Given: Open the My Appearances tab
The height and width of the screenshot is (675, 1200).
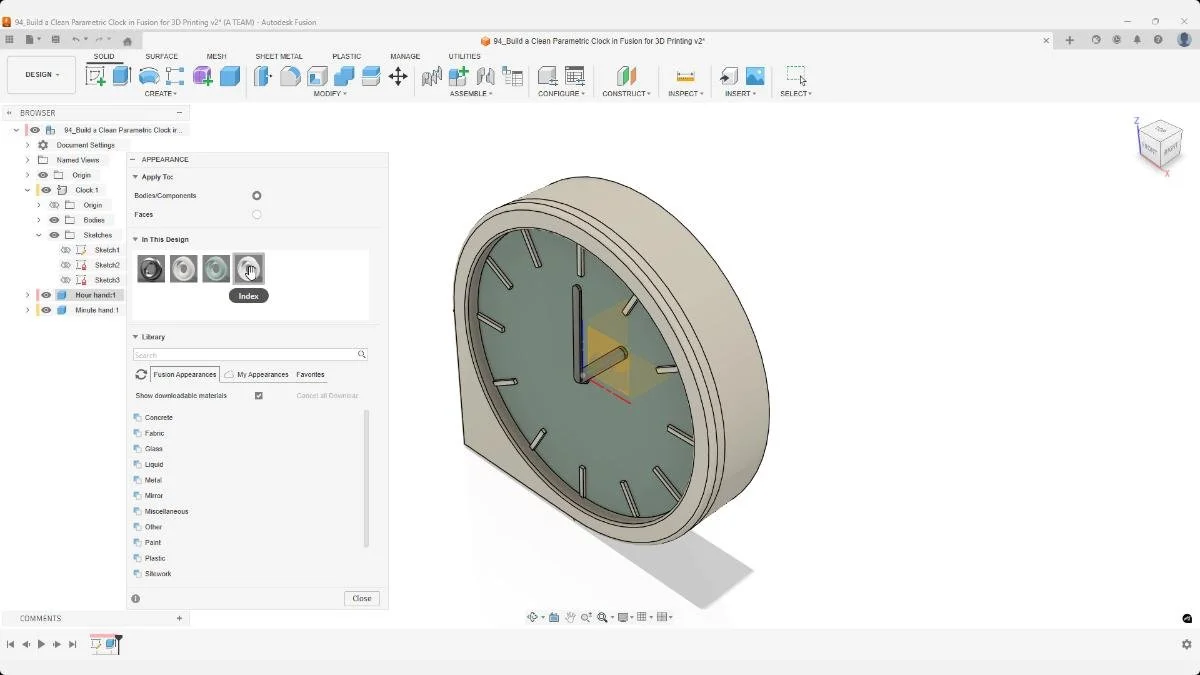Looking at the screenshot, I should (x=265, y=374).
